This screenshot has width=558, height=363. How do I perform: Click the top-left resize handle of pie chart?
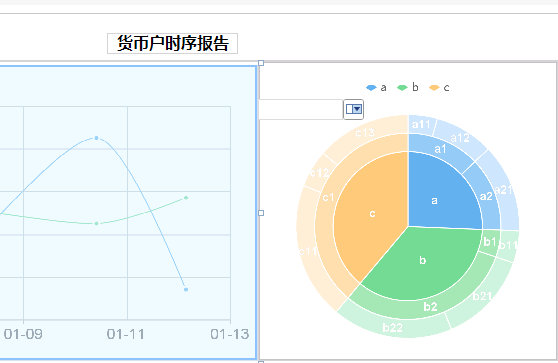coord(261,63)
